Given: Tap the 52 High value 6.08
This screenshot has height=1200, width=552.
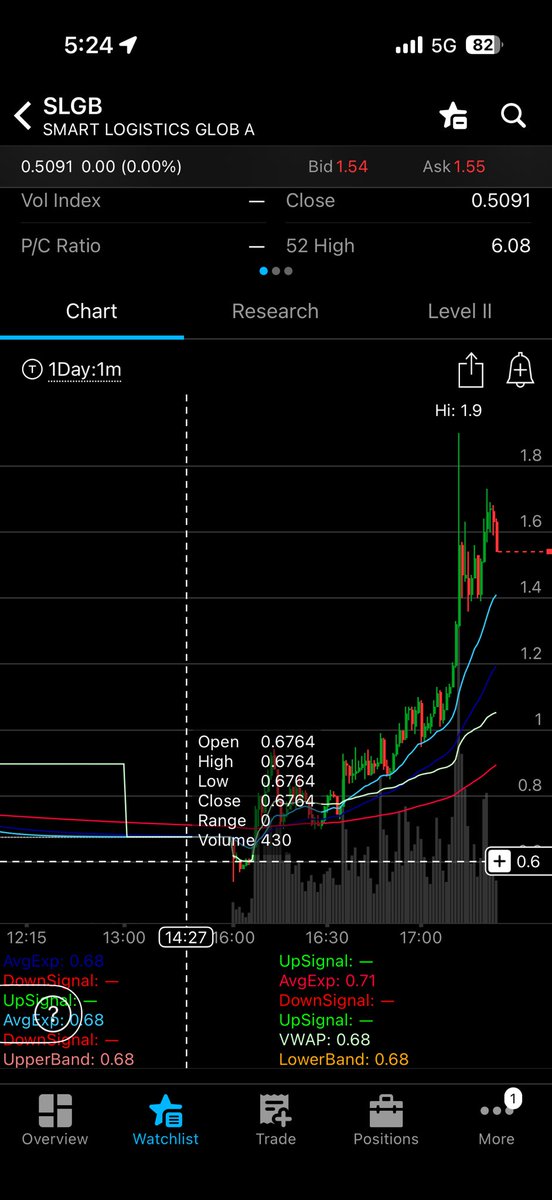Looking at the screenshot, I should coord(511,245).
